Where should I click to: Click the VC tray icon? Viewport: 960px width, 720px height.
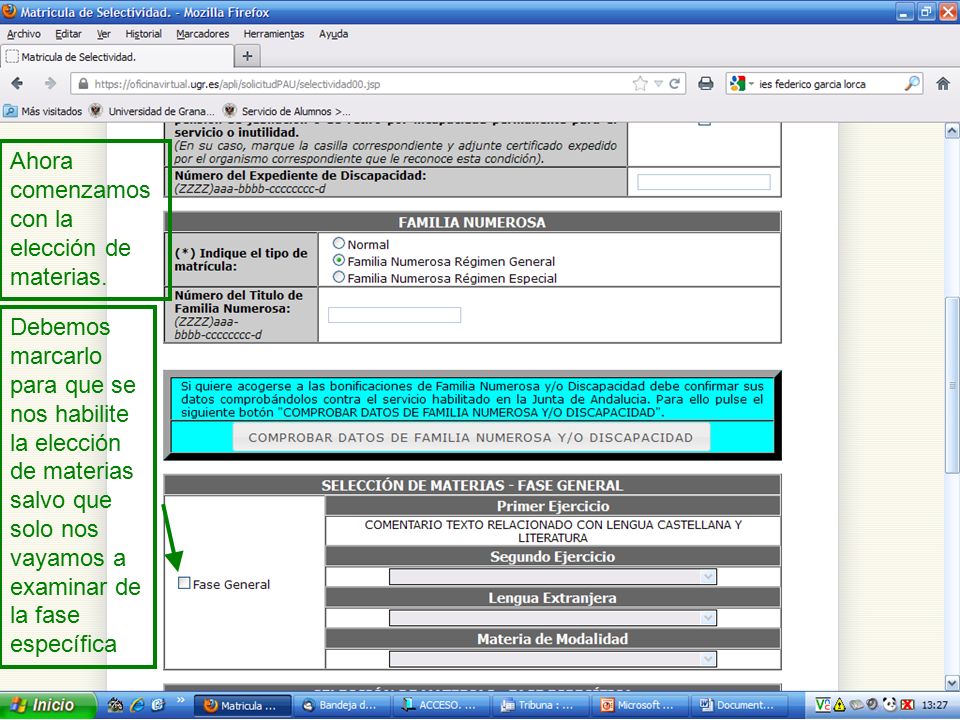[x=822, y=705]
